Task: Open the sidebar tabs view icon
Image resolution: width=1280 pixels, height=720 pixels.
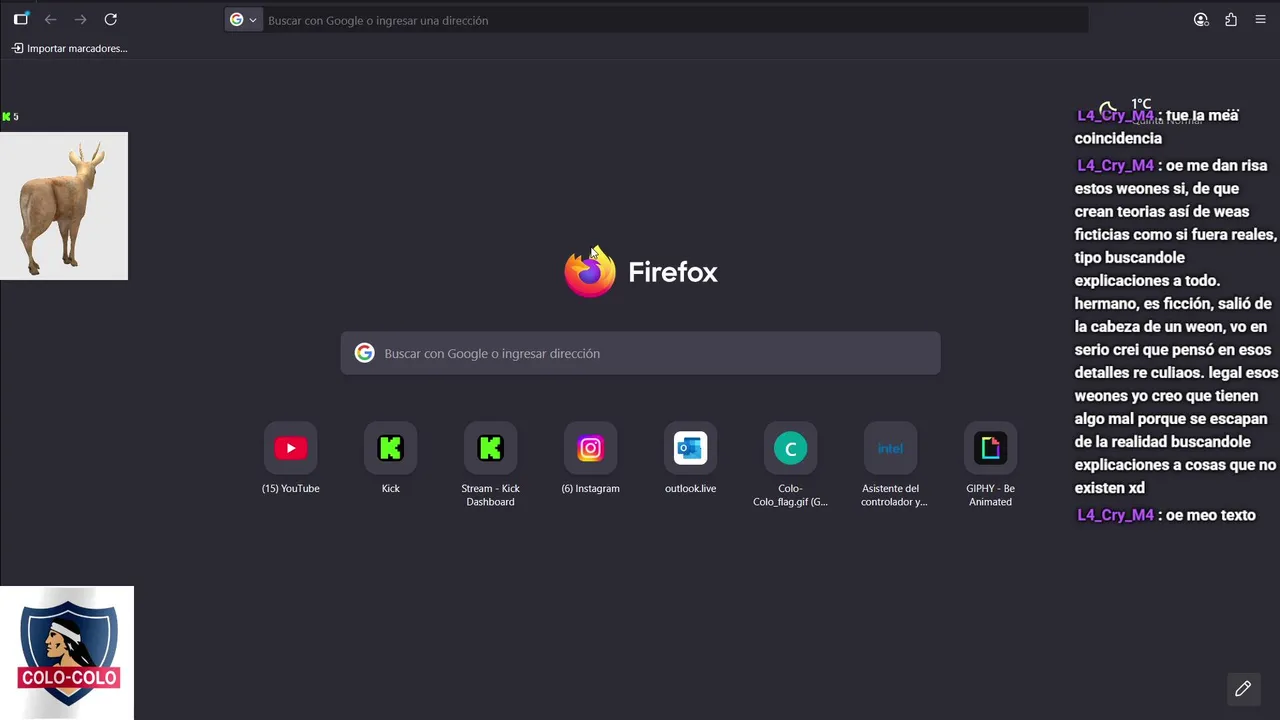Action: pos(21,19)
